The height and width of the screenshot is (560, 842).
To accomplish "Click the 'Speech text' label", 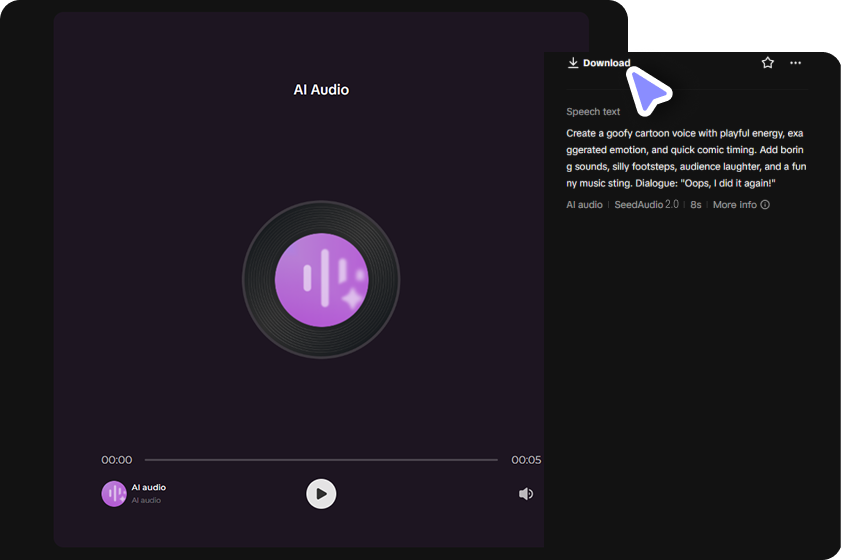I will point(593,112).
